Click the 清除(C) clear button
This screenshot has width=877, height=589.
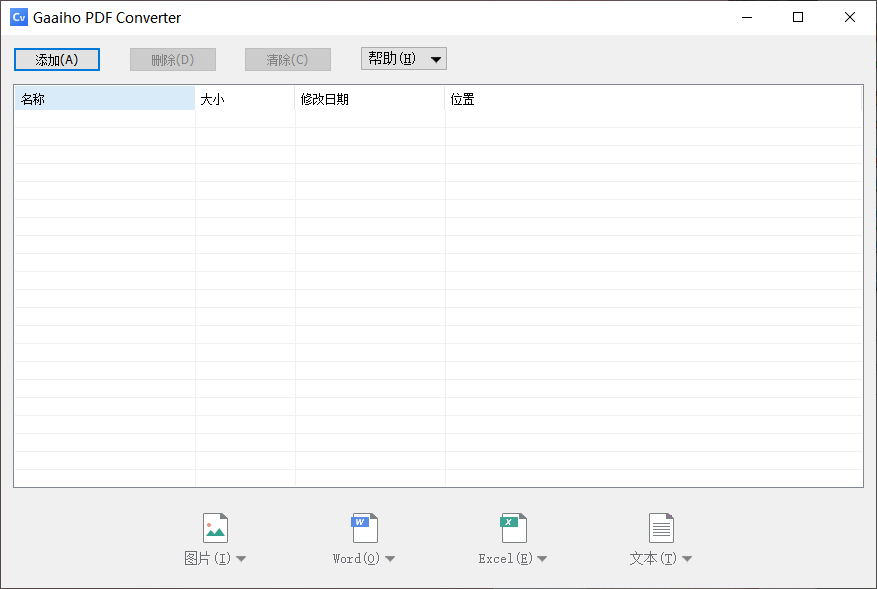tap(287, 59)
